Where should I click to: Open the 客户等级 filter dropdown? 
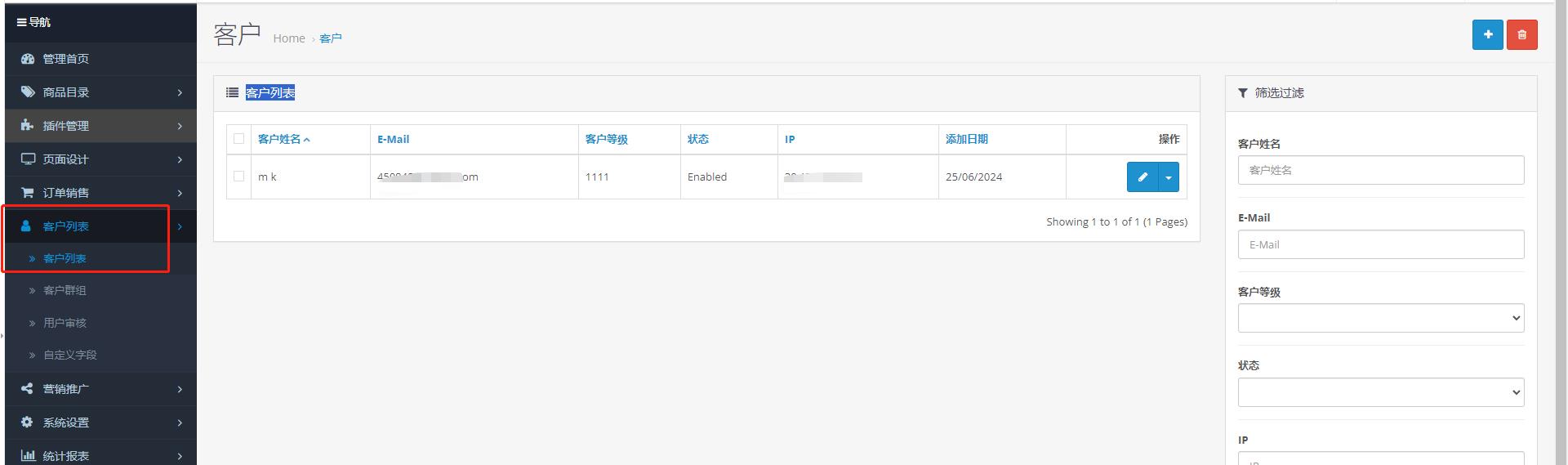click(1380, 318)
